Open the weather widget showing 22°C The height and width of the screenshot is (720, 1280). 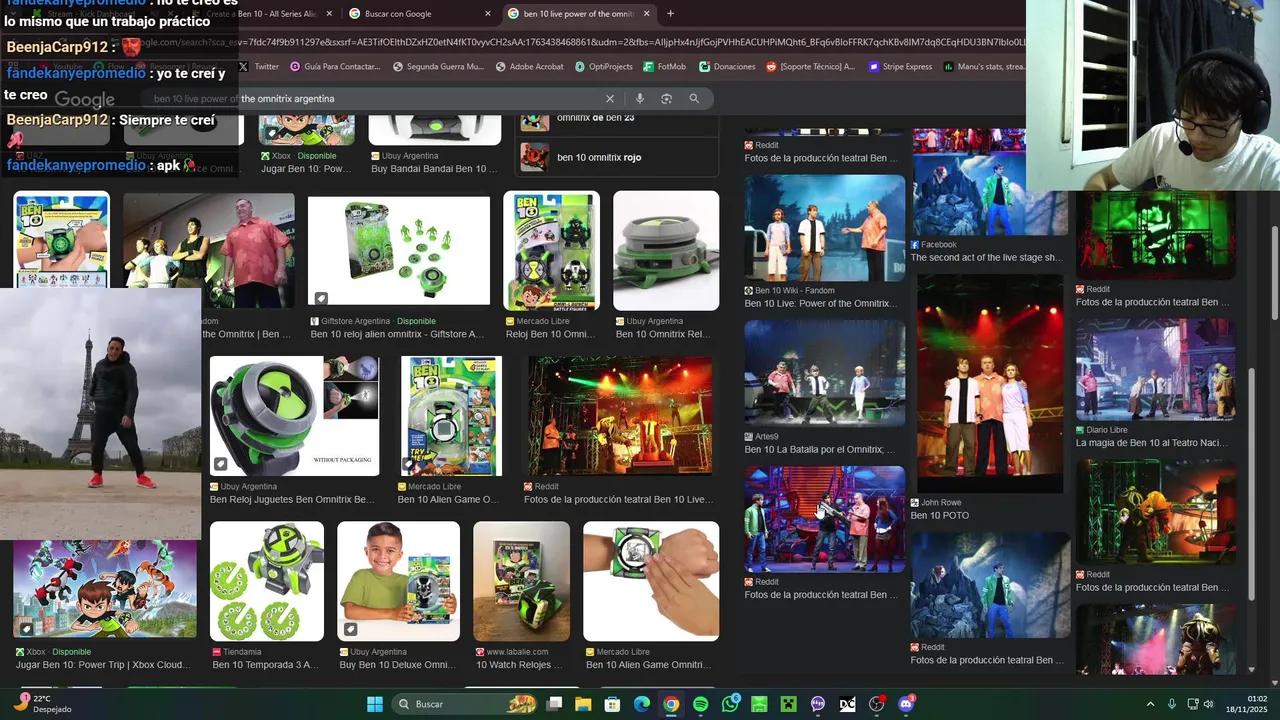coord(44,703)
